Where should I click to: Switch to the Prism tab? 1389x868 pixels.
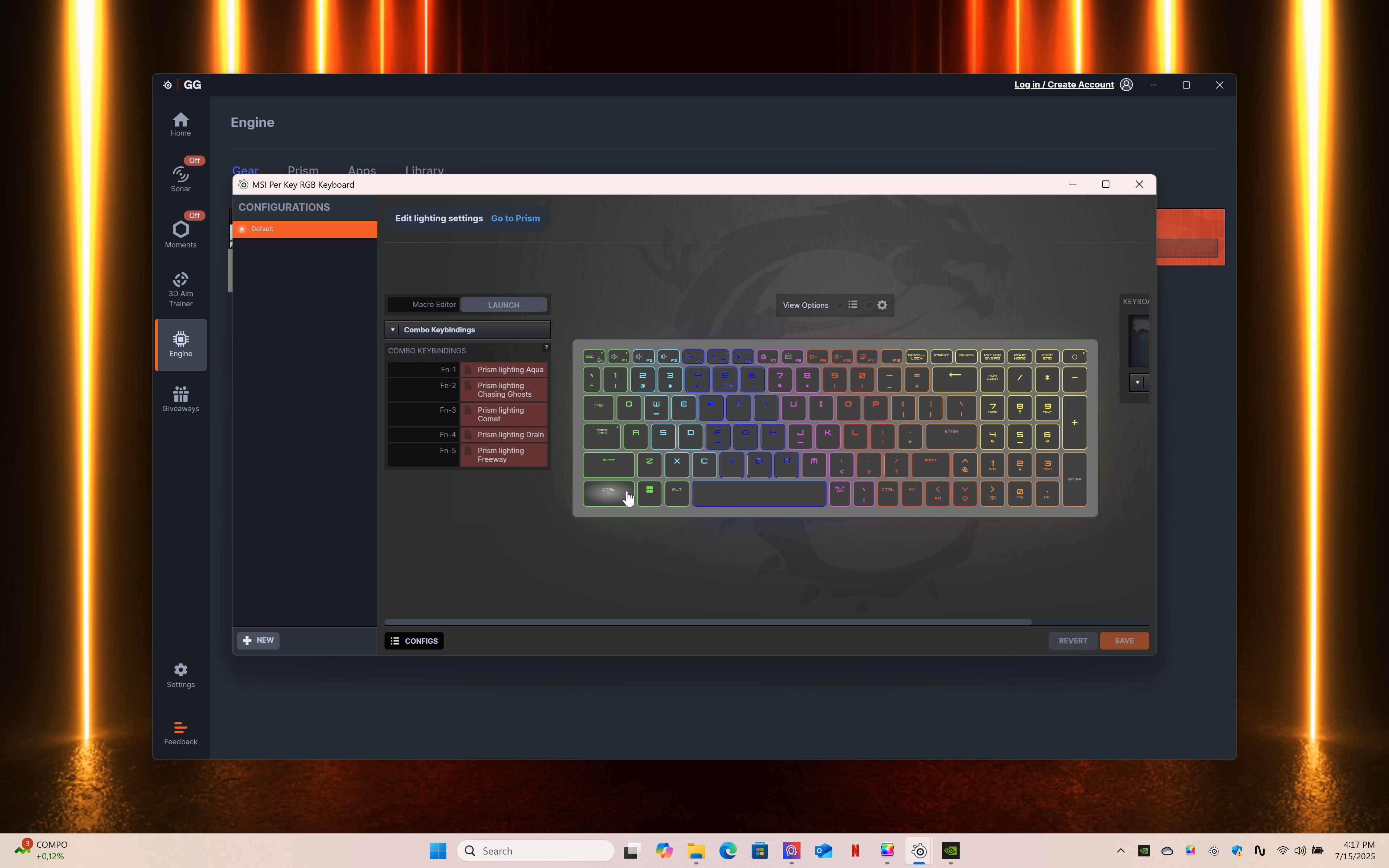[x=302, y=170]
